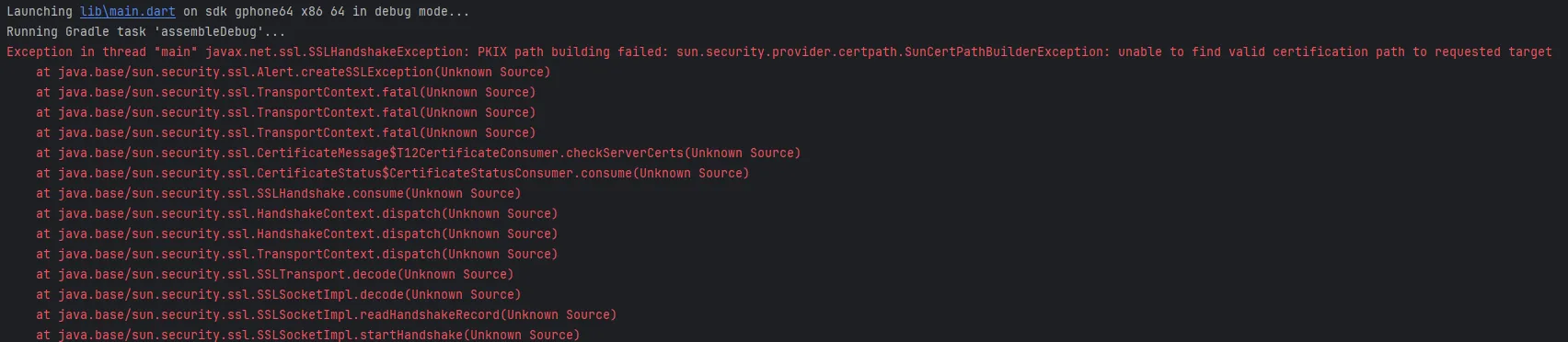Screen dimensions: 1568x342
Task: Click the last TransportContext.fatal stack line
Action: (x=286, y=133)
